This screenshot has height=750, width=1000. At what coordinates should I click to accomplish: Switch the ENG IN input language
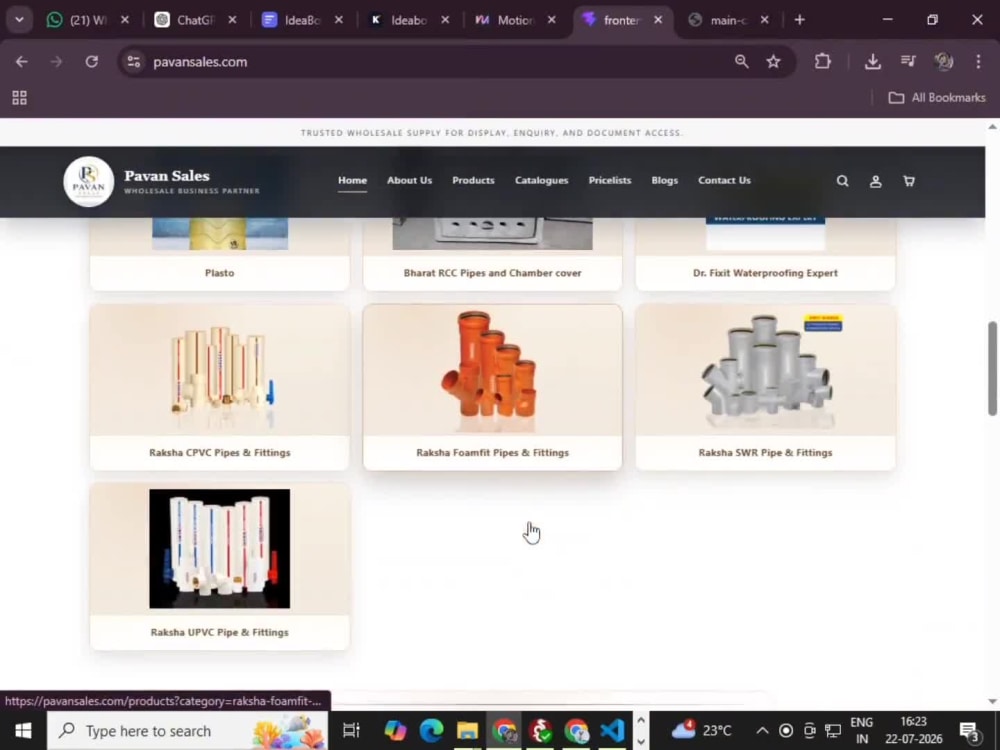click(862, 730)
